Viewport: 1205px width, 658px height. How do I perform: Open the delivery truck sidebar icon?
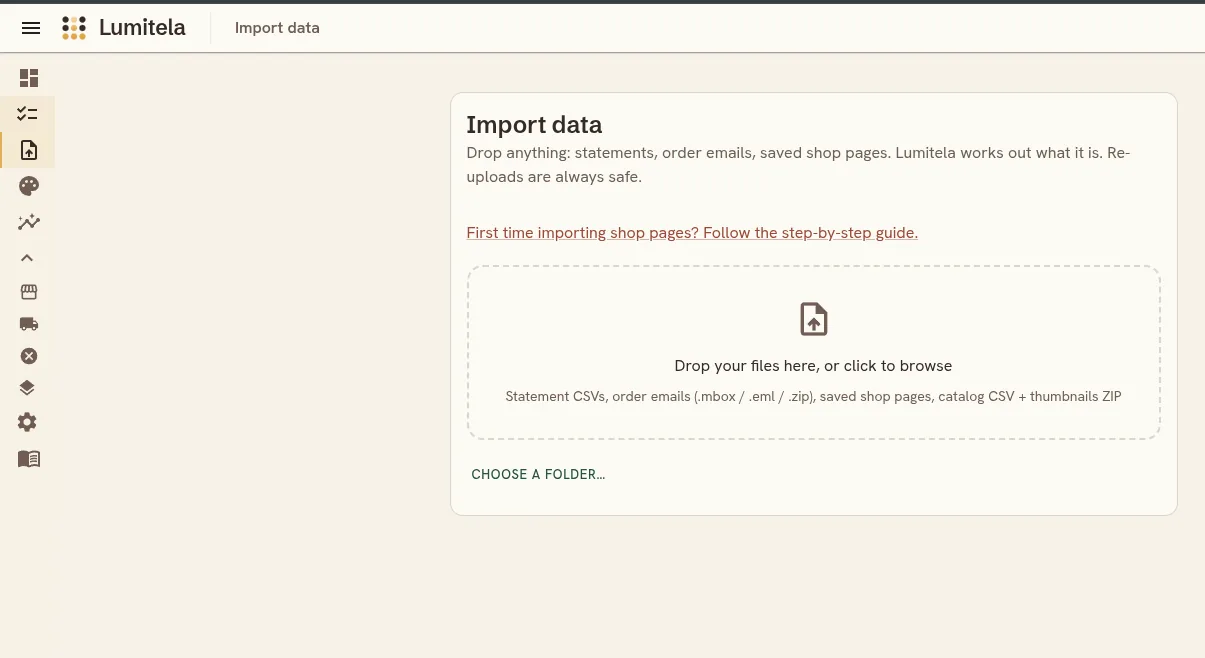pos(29,324)
